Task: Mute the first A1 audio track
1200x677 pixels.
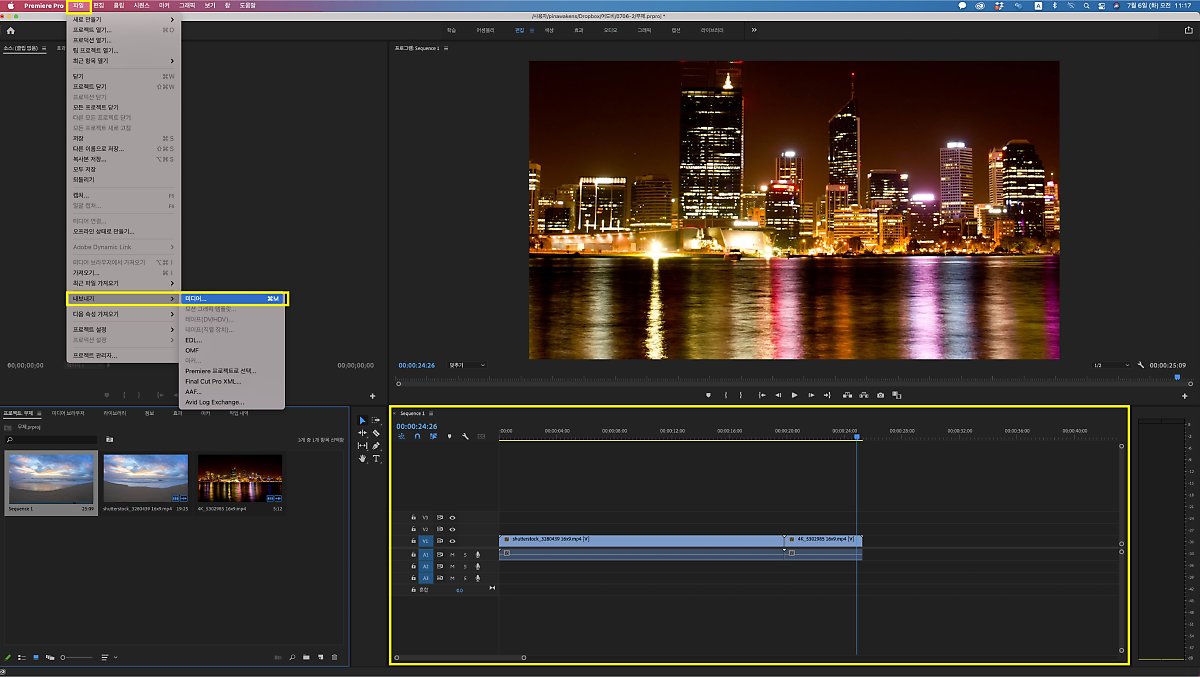Action: [452, 554]
